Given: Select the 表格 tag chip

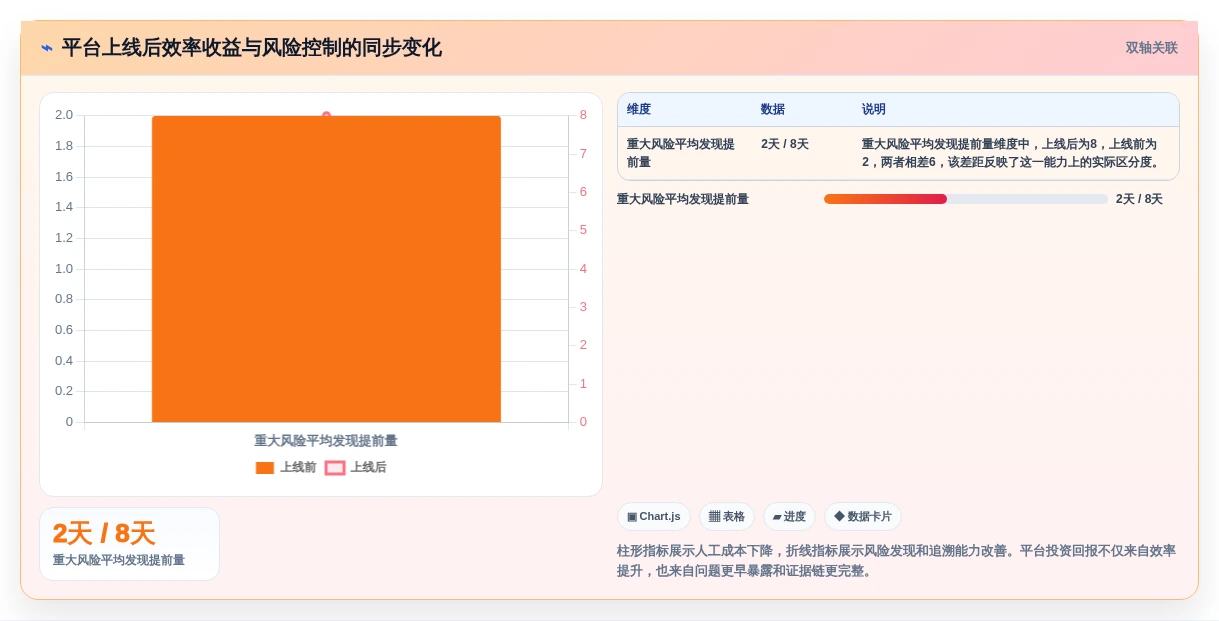Looking at the screenshot, I should click(x=727, y=516).
